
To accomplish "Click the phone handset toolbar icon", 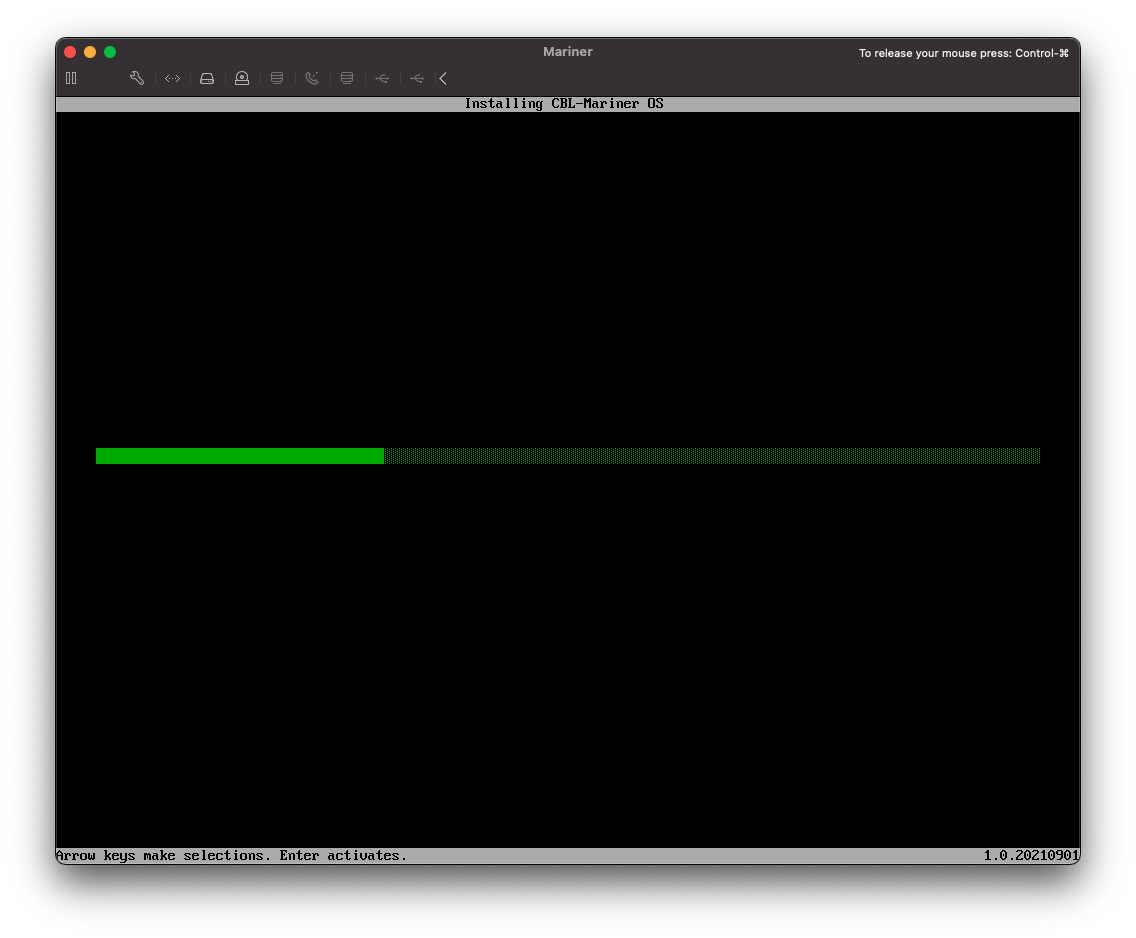I will pos(312,78).
